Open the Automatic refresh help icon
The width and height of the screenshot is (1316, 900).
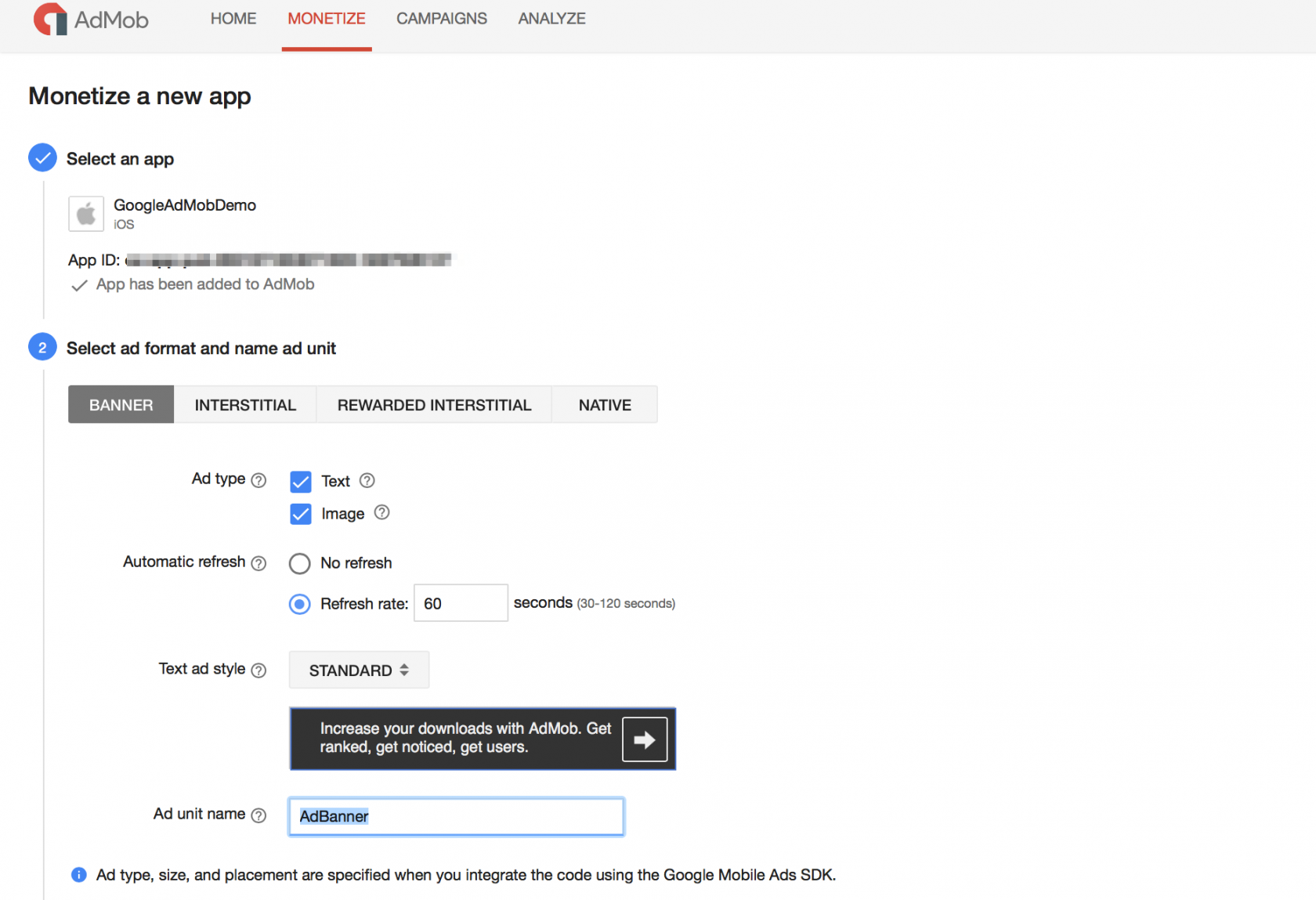click(258, 562)
